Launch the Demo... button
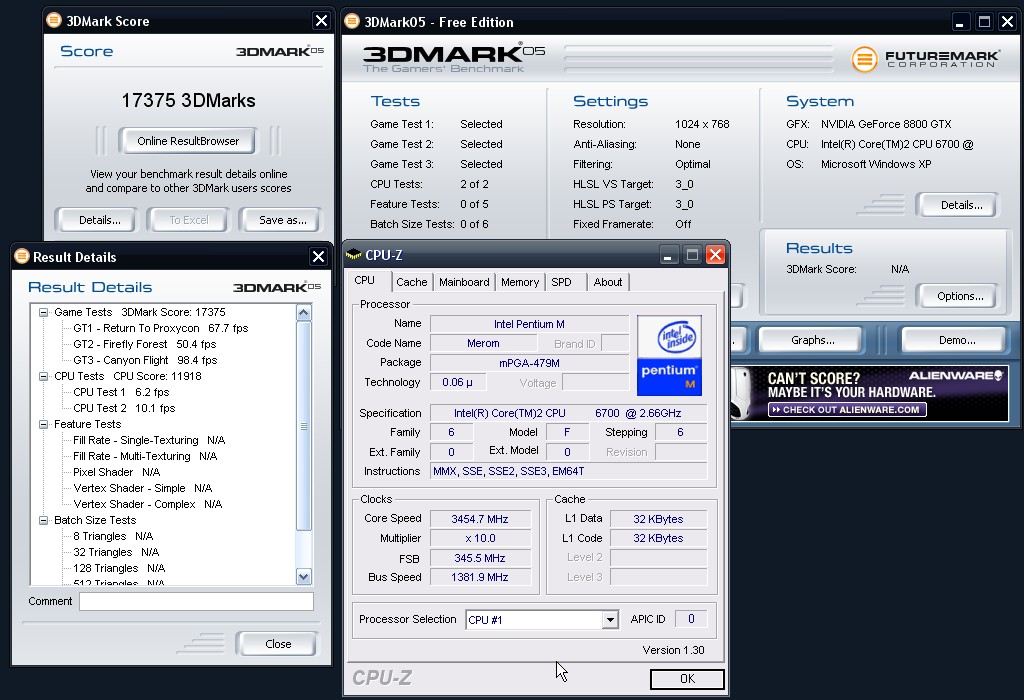The image size is (1024, 700). 956,340
